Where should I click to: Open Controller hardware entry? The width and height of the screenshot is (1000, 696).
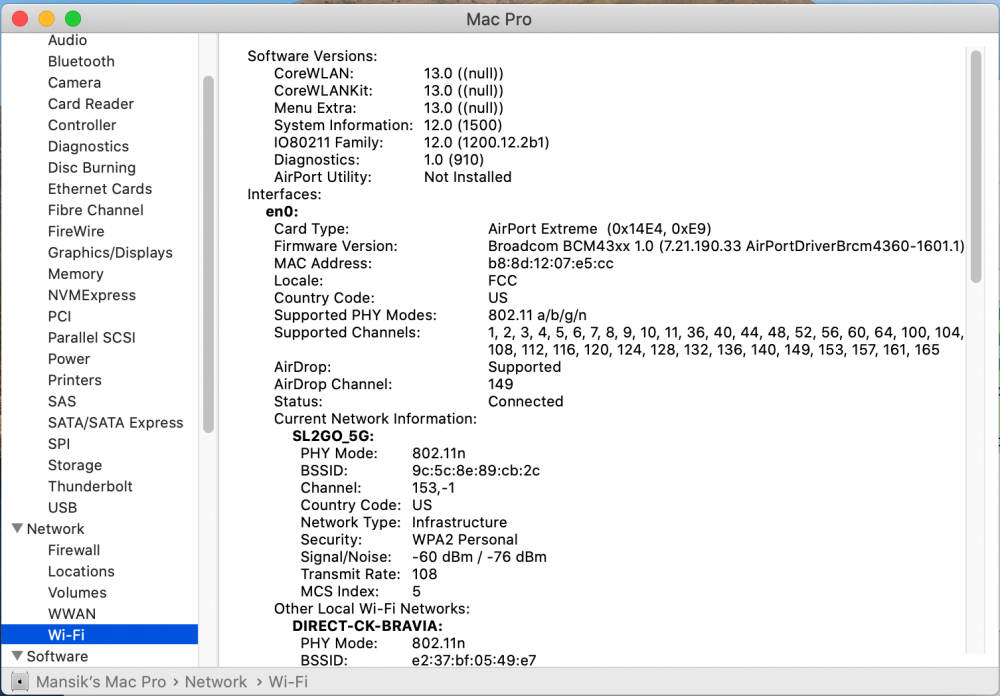tap(82, 125)
